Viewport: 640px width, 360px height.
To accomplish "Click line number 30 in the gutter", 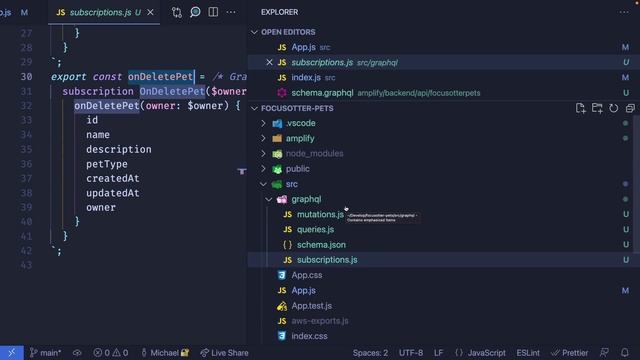I will coord(26,77).
